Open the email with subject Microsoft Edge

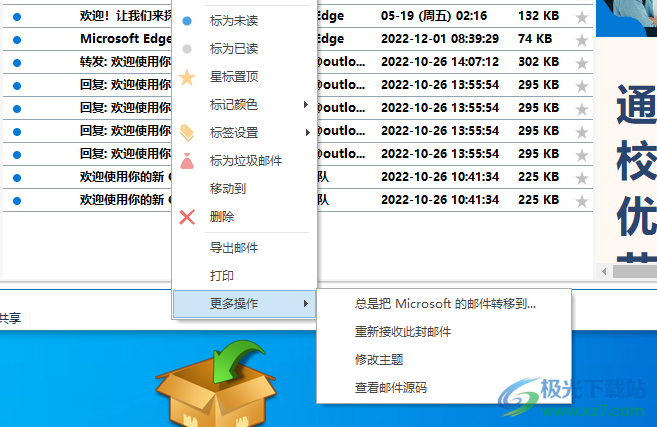(x=126, y=39)
